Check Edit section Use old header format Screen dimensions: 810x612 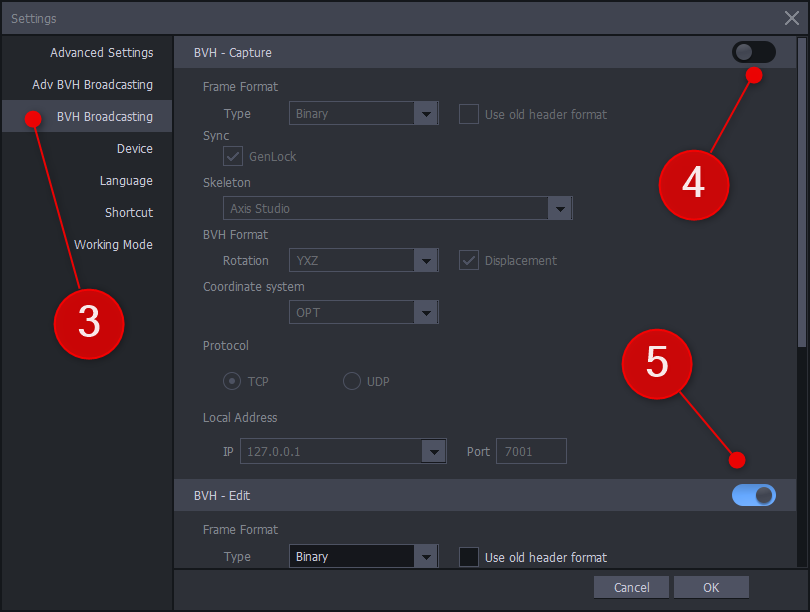(x=469, y=557)
